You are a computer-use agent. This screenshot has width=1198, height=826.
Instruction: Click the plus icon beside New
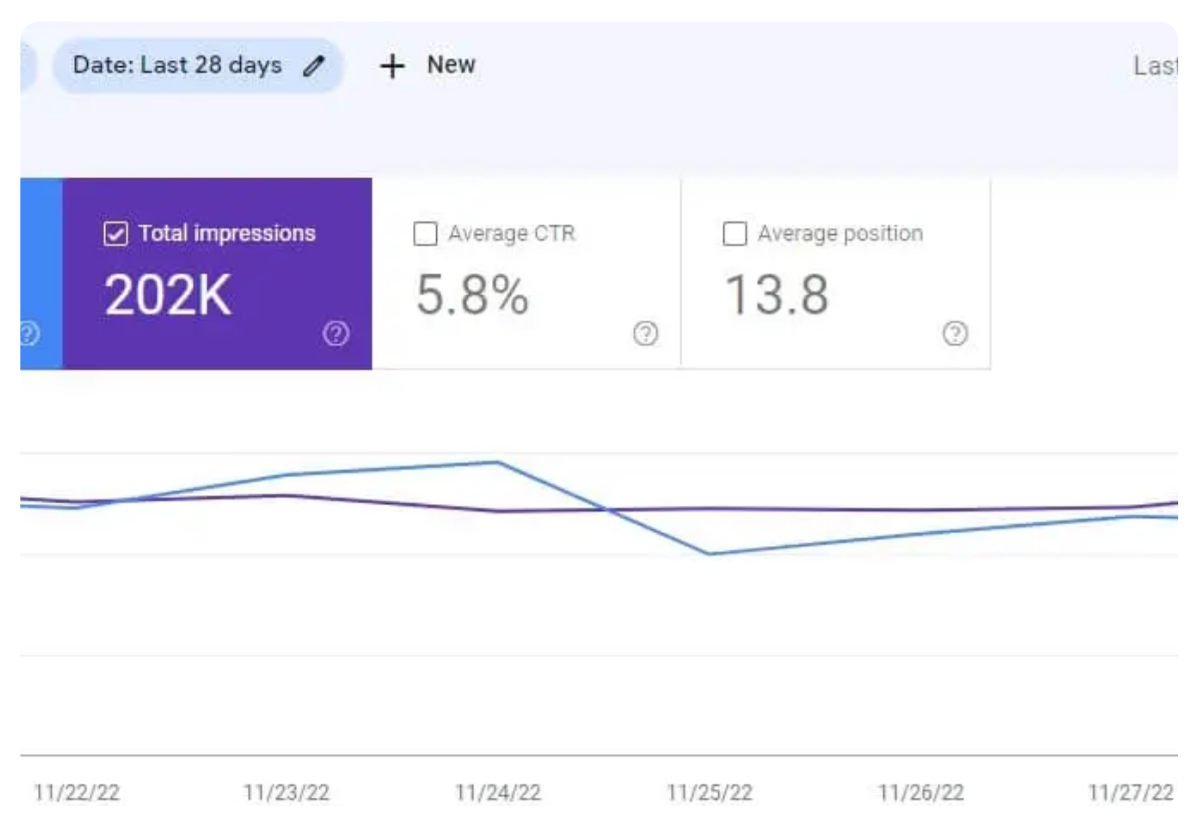392,66
